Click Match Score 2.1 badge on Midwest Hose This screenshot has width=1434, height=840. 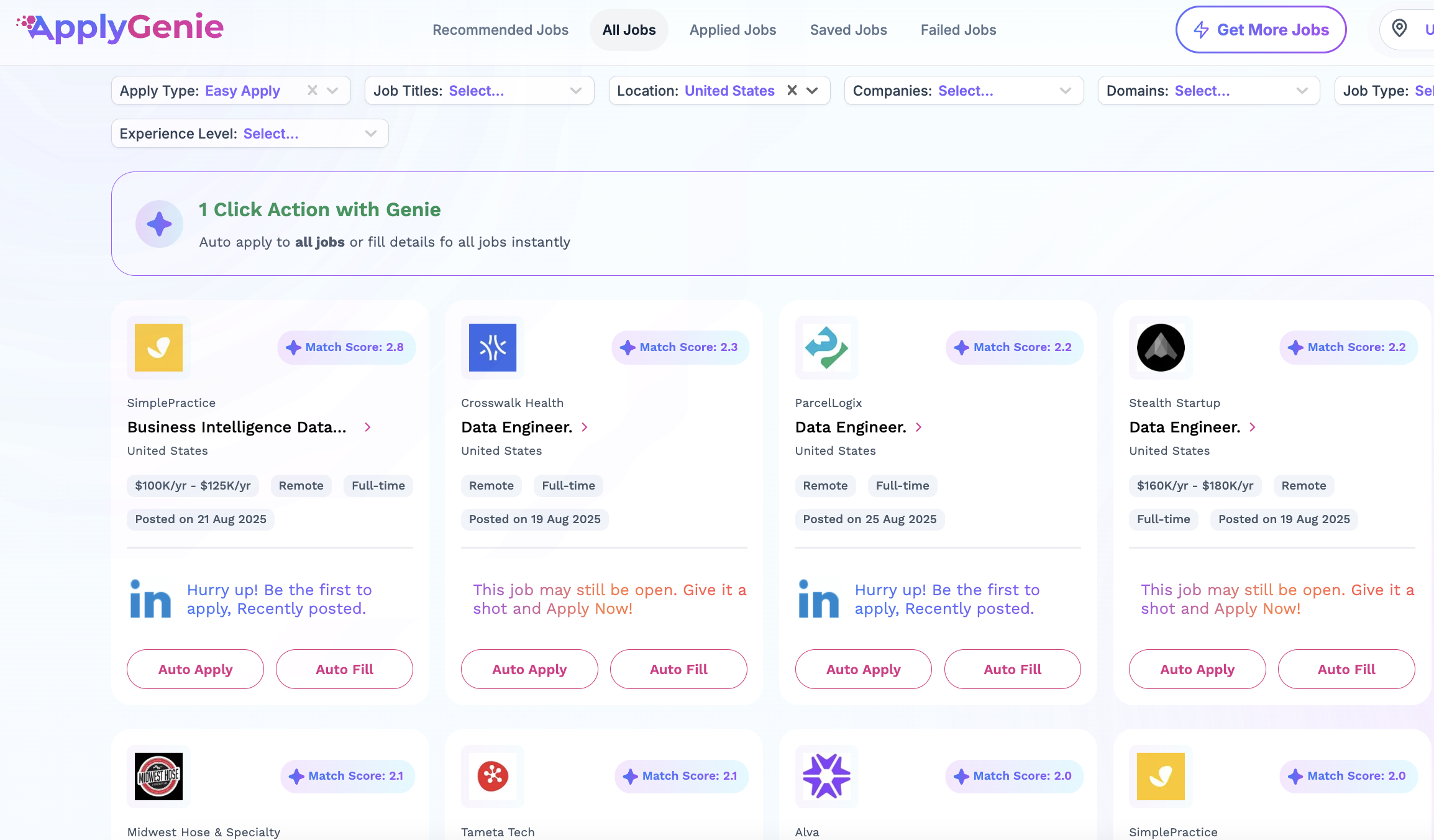pos(348,776)
